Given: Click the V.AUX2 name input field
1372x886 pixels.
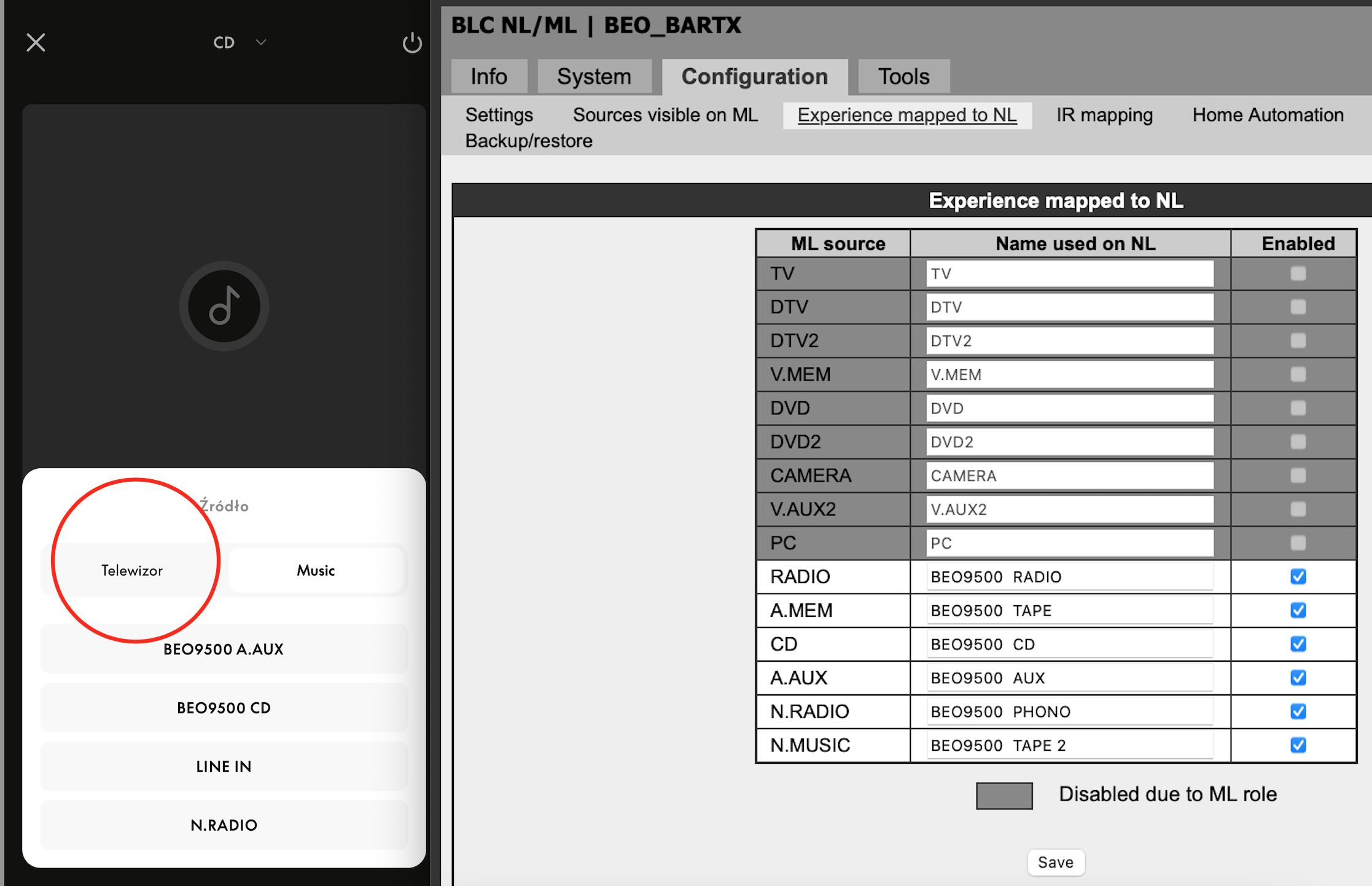Looking at the screenshot, I should point(1070,509).
